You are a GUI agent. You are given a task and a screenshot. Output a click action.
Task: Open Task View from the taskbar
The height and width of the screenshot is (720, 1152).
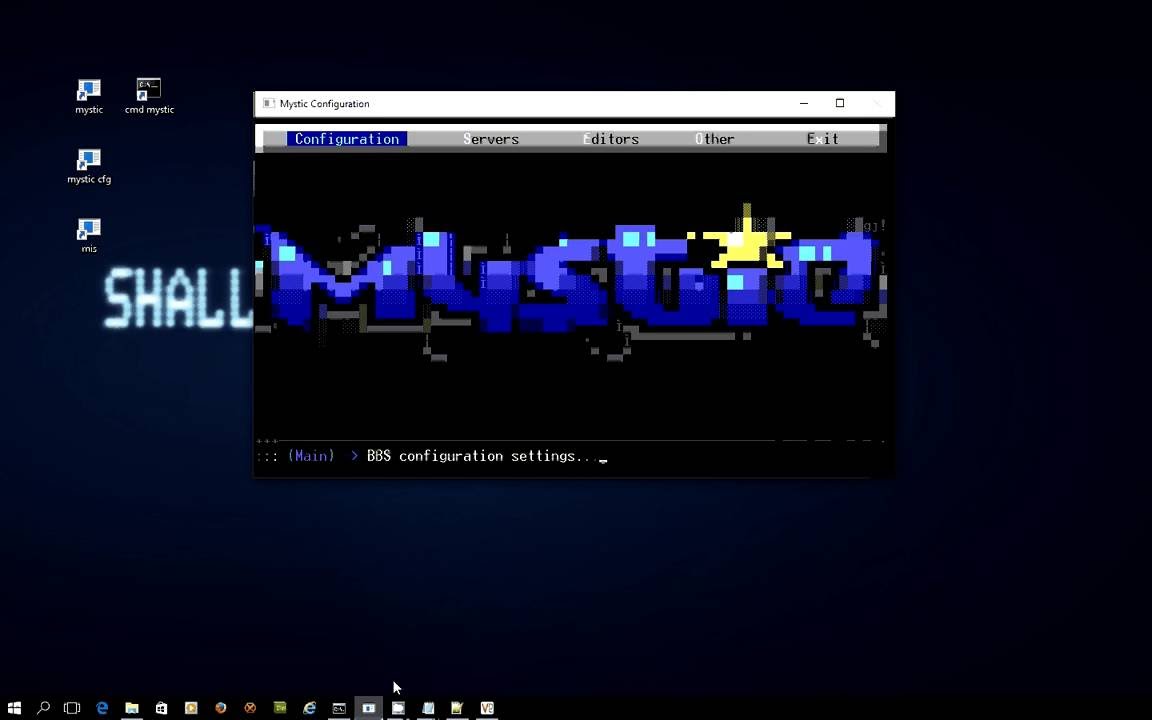(72, 708)
